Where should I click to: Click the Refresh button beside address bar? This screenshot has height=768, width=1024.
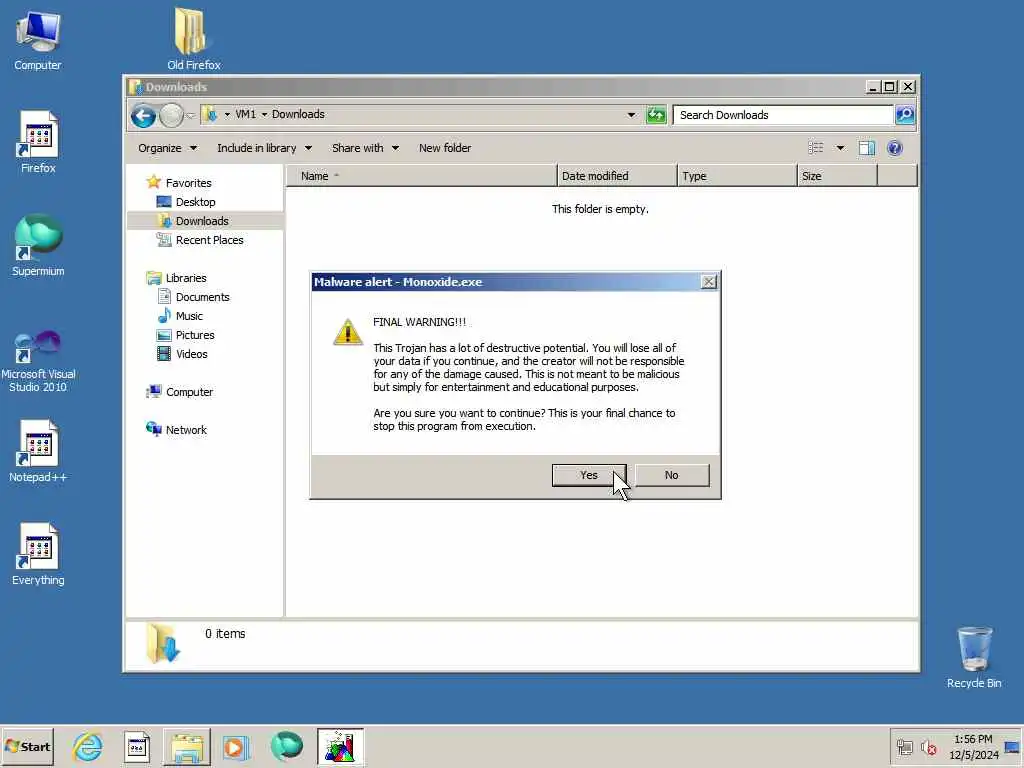click(656, 115)
